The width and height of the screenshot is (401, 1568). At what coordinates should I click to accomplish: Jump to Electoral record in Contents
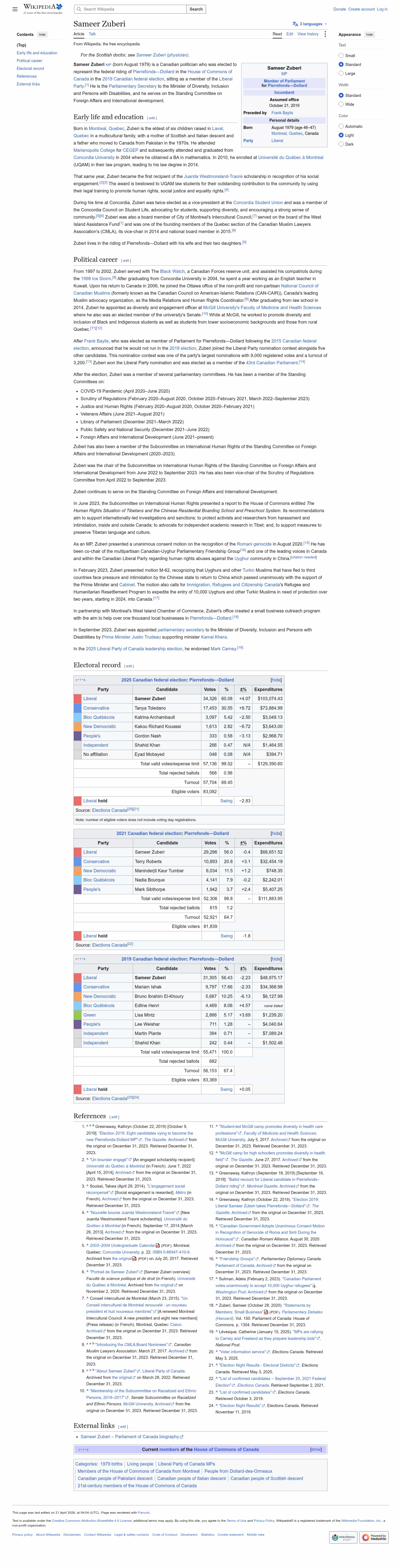30,69
